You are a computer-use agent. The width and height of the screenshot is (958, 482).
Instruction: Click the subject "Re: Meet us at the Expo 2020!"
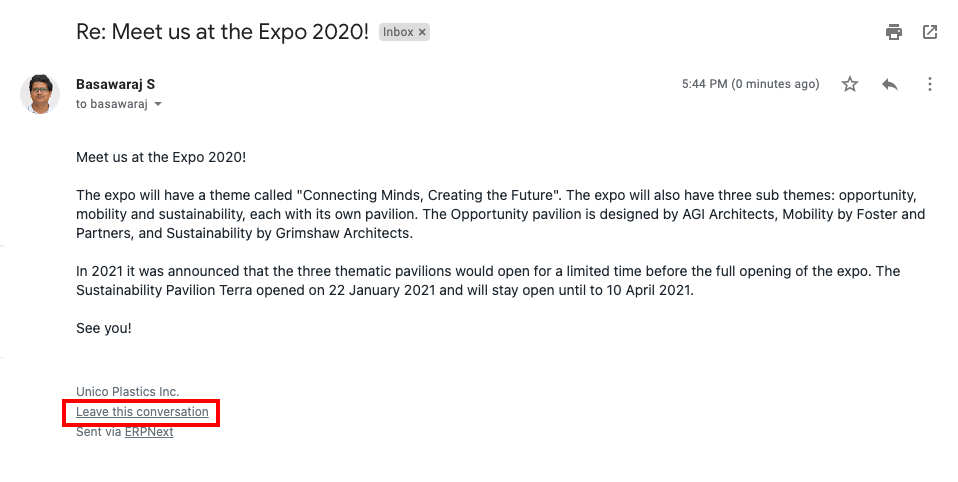pos(222,31)
